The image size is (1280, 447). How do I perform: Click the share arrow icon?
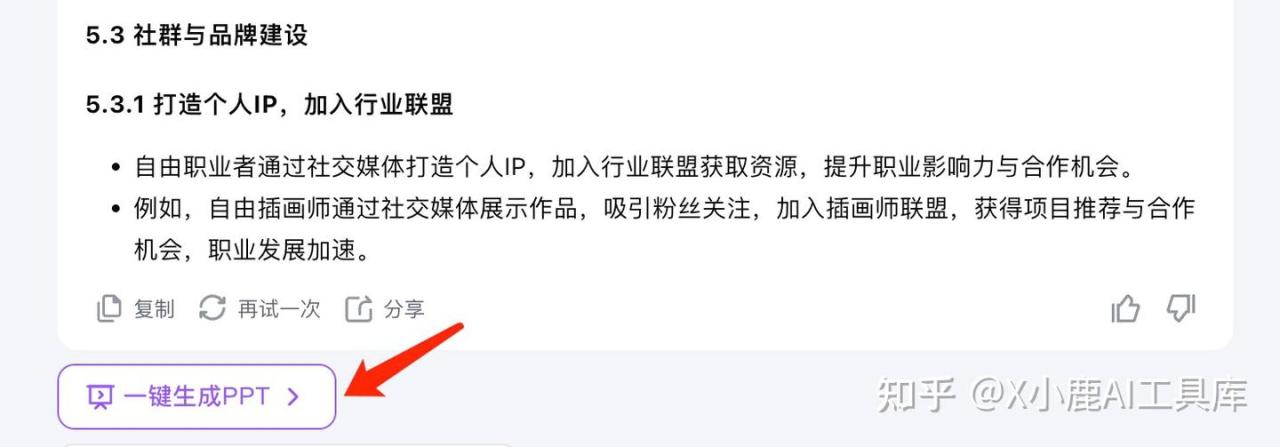[358, 309]
